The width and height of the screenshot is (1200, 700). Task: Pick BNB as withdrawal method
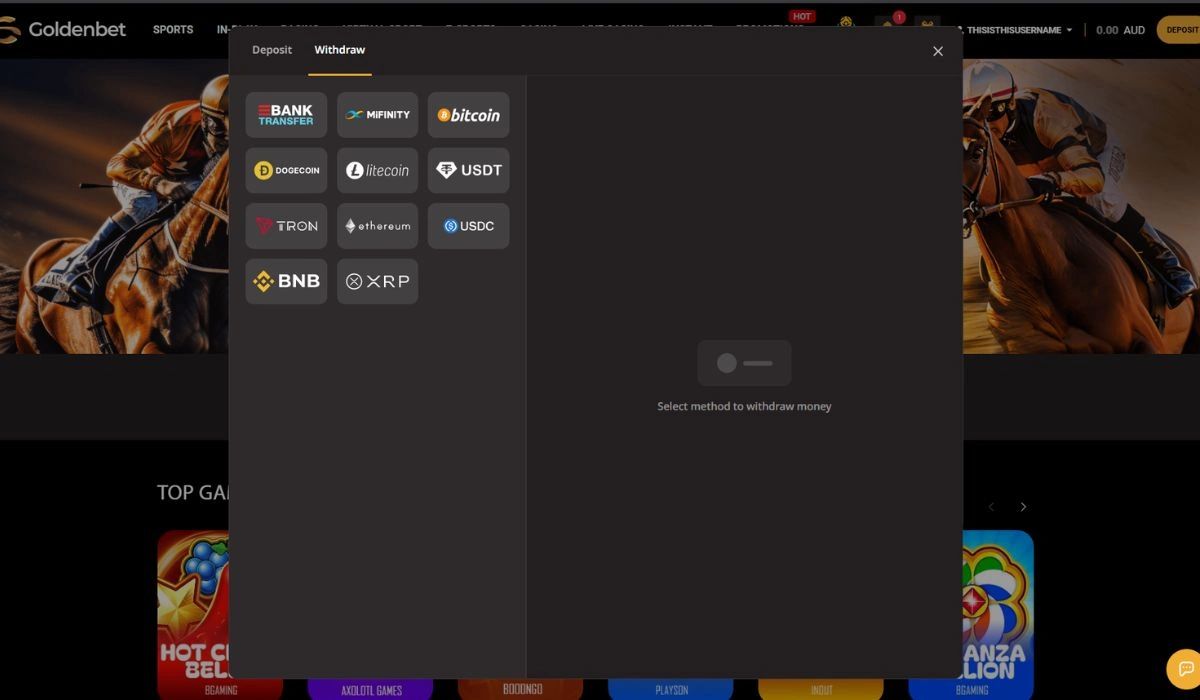click(x=286, y=282)
